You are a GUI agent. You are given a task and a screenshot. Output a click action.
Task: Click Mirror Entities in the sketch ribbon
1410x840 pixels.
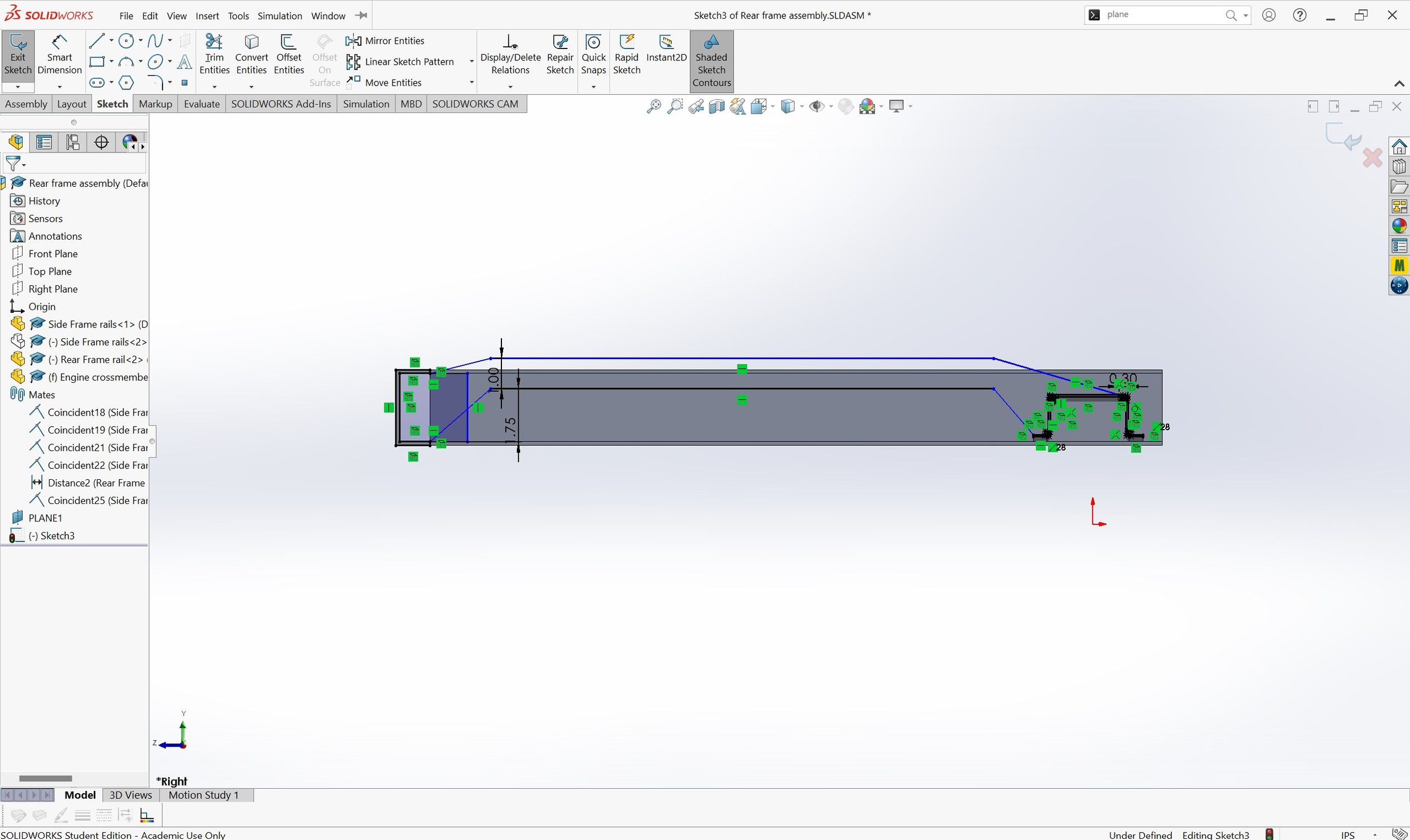coord(386,41)
